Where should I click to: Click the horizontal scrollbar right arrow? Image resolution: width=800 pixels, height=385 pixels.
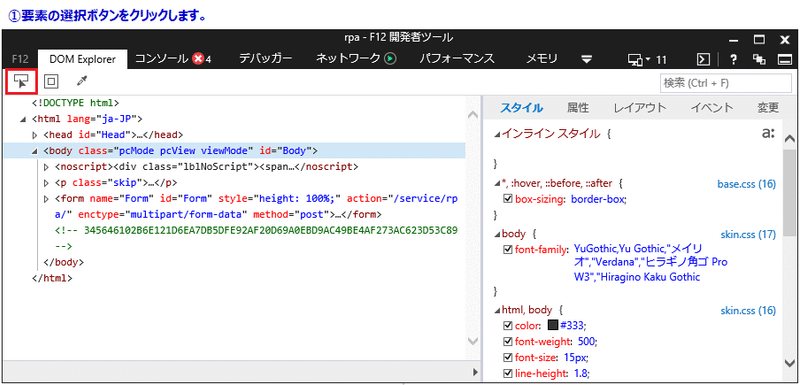475,371
